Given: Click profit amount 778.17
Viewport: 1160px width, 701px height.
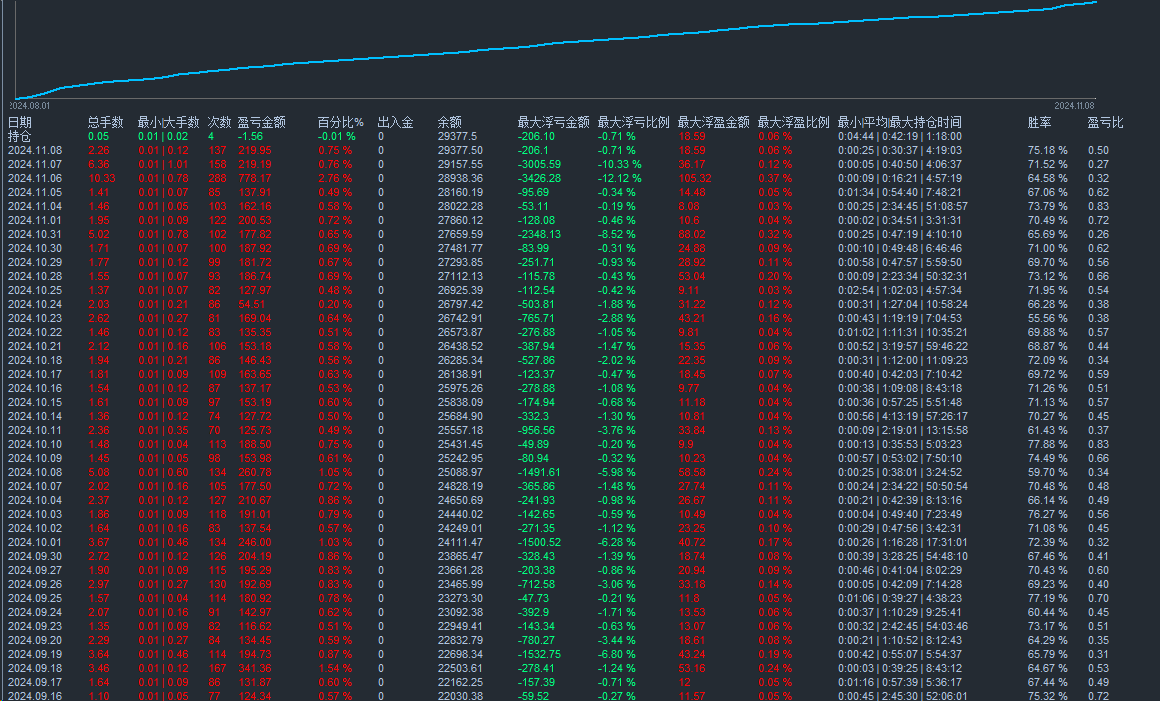Looking at the screenshot, I should pos(254,178).
